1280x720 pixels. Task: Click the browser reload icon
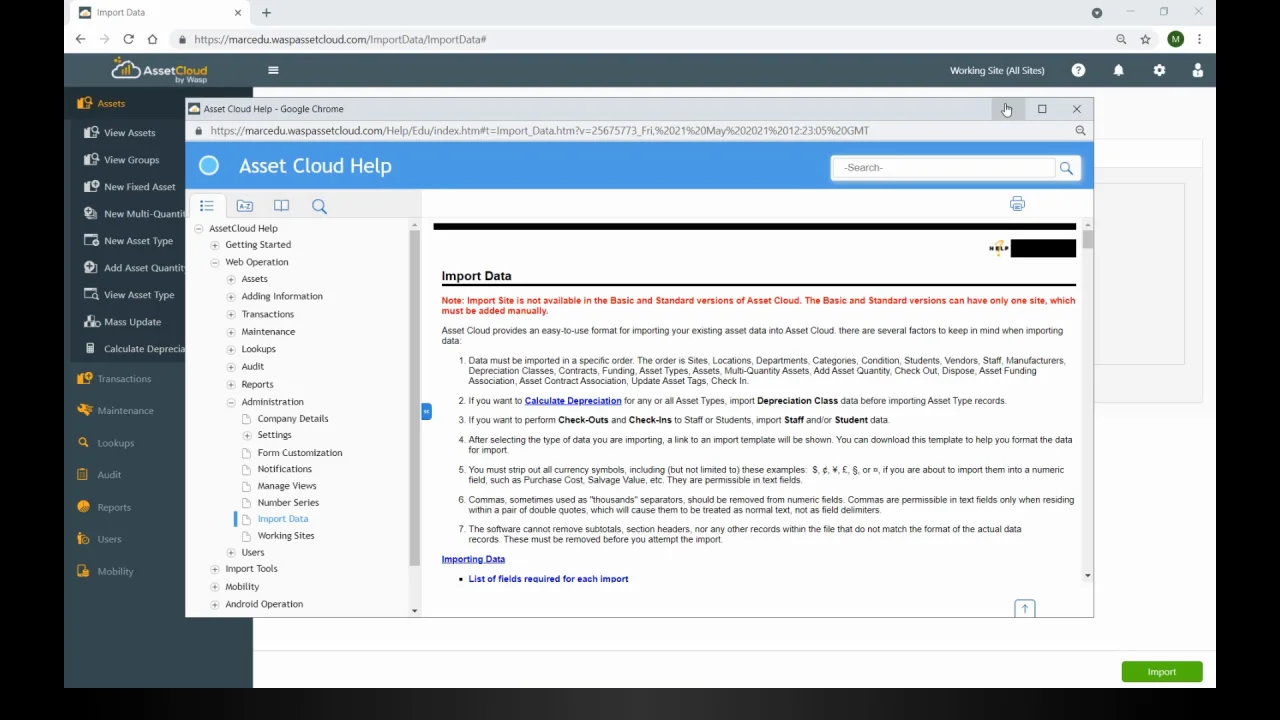[x=128, y=39]
